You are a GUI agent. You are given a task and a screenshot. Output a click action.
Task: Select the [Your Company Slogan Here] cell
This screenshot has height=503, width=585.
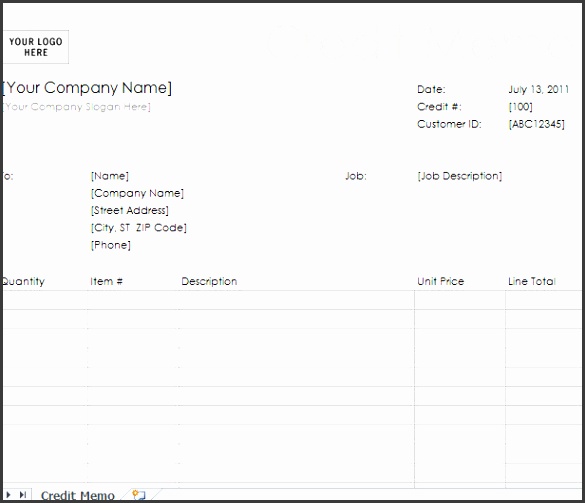tap(76, 107)
